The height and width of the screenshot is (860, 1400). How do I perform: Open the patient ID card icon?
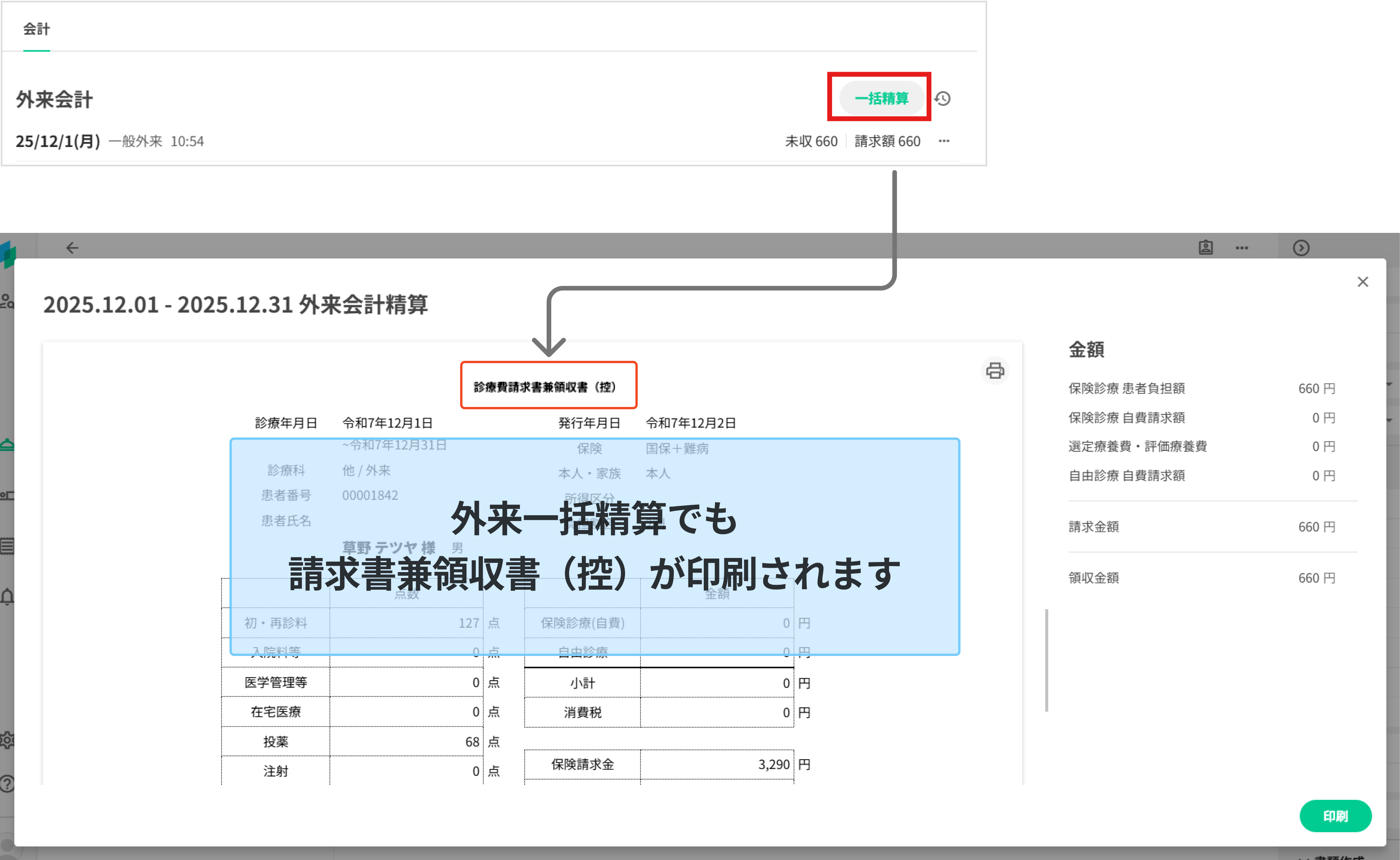pyautogui.click(x=1205, y=248)
